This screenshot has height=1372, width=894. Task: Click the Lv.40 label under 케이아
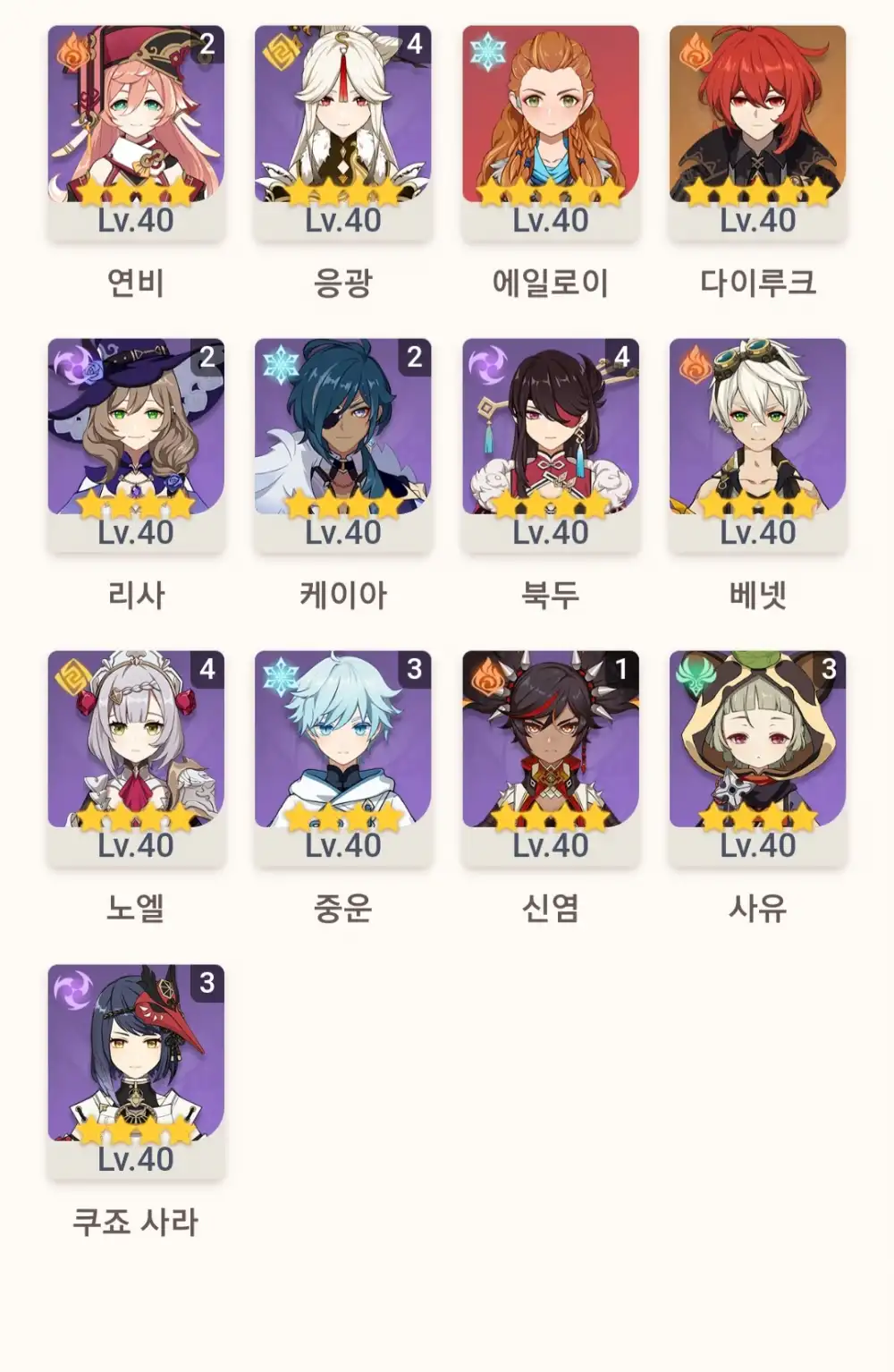(343, 533)
